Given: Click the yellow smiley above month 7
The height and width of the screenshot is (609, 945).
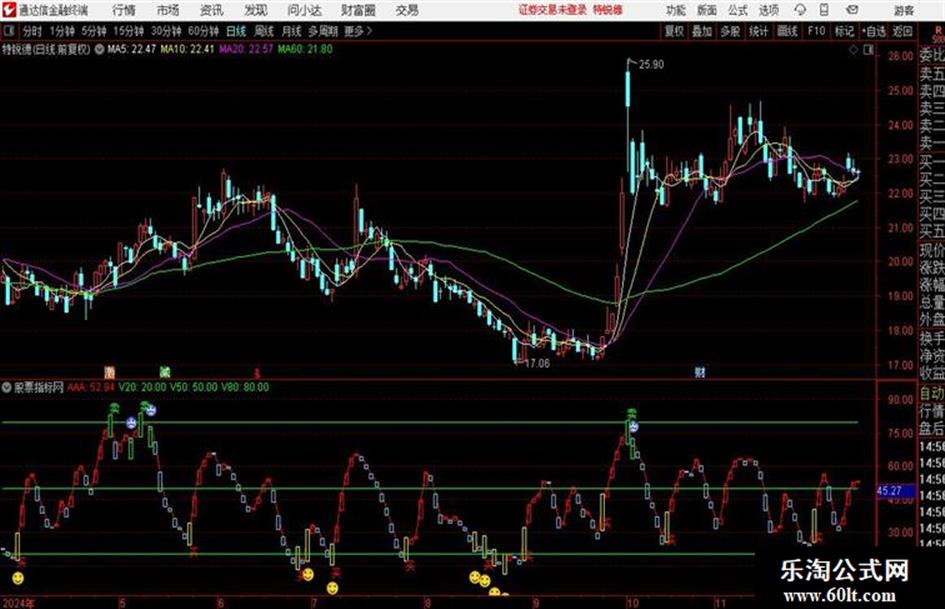Looking at the screenshot, I should coord(308,575).
